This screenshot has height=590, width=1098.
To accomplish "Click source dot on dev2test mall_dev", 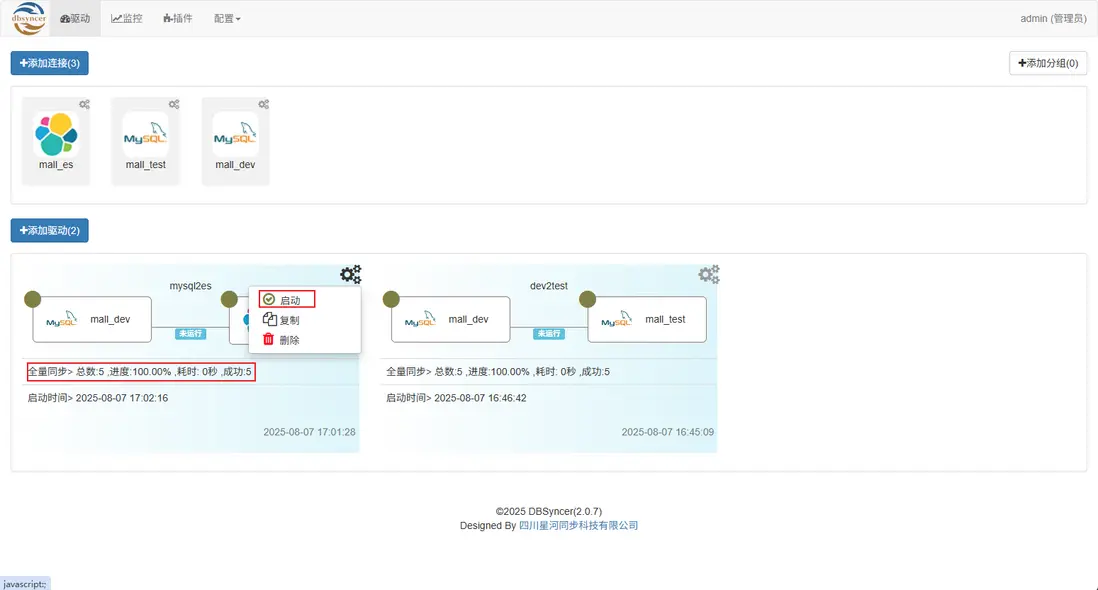I will click(x=391, y=300).
